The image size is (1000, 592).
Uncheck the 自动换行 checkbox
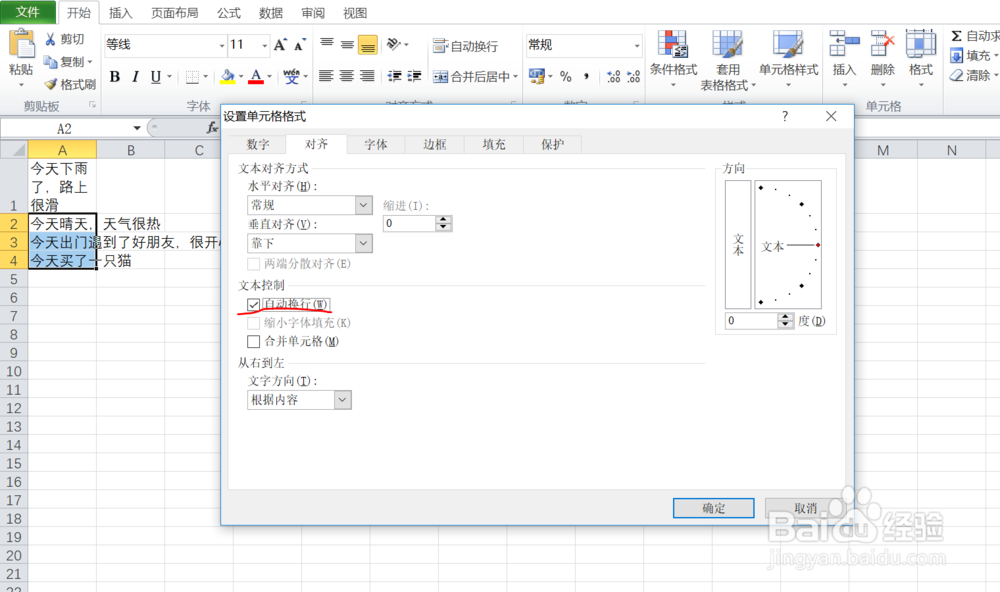[253, 304]
